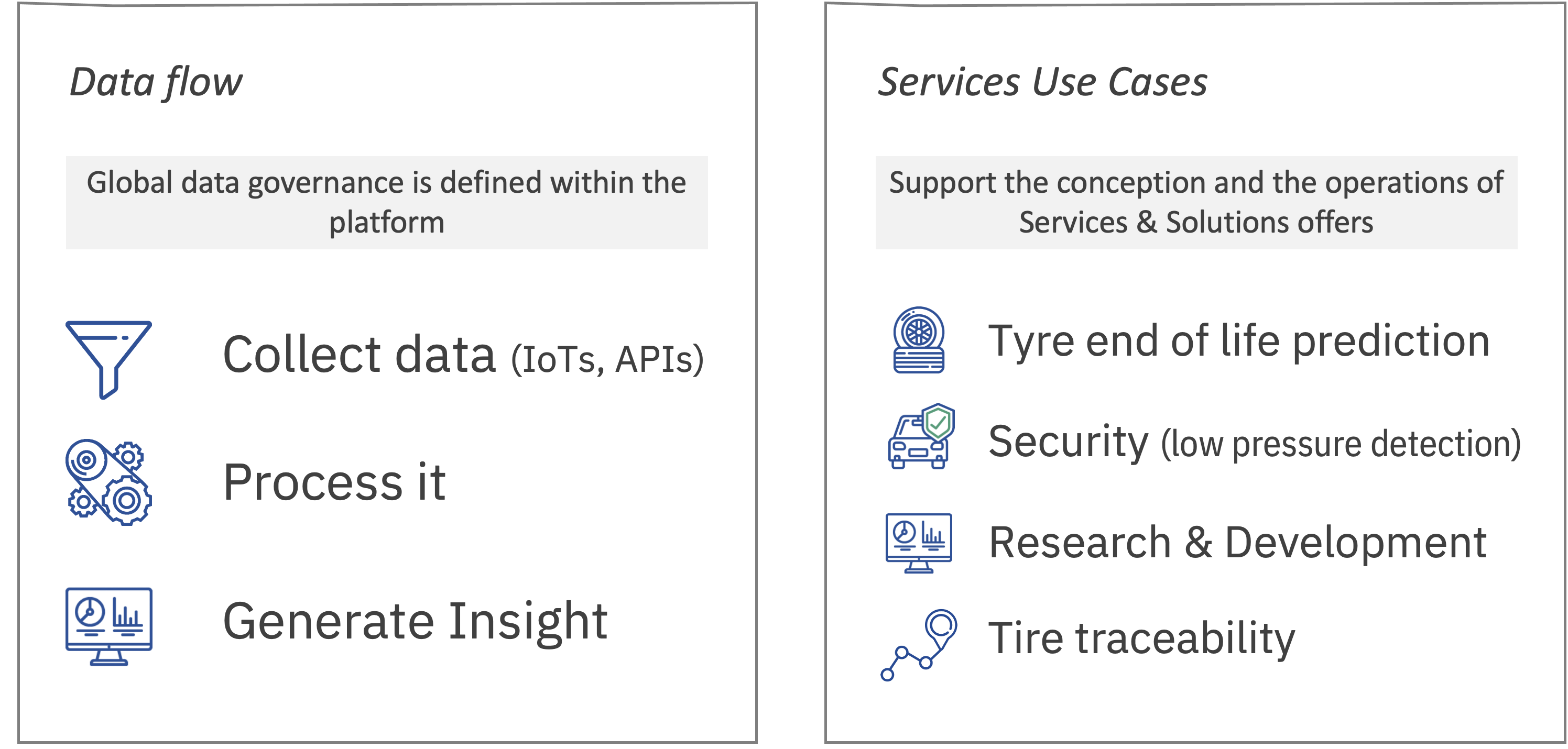Click the location route icon for Tire traceability
The image size is (1568, 749).
(x=919, y=644)
